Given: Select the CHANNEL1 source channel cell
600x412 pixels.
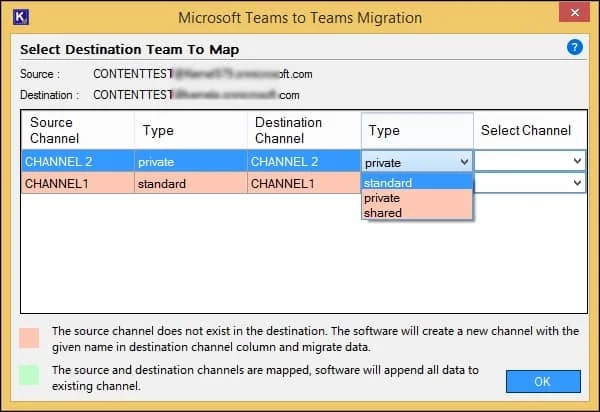Looking at the screenshot, I should tap(78, 183).
